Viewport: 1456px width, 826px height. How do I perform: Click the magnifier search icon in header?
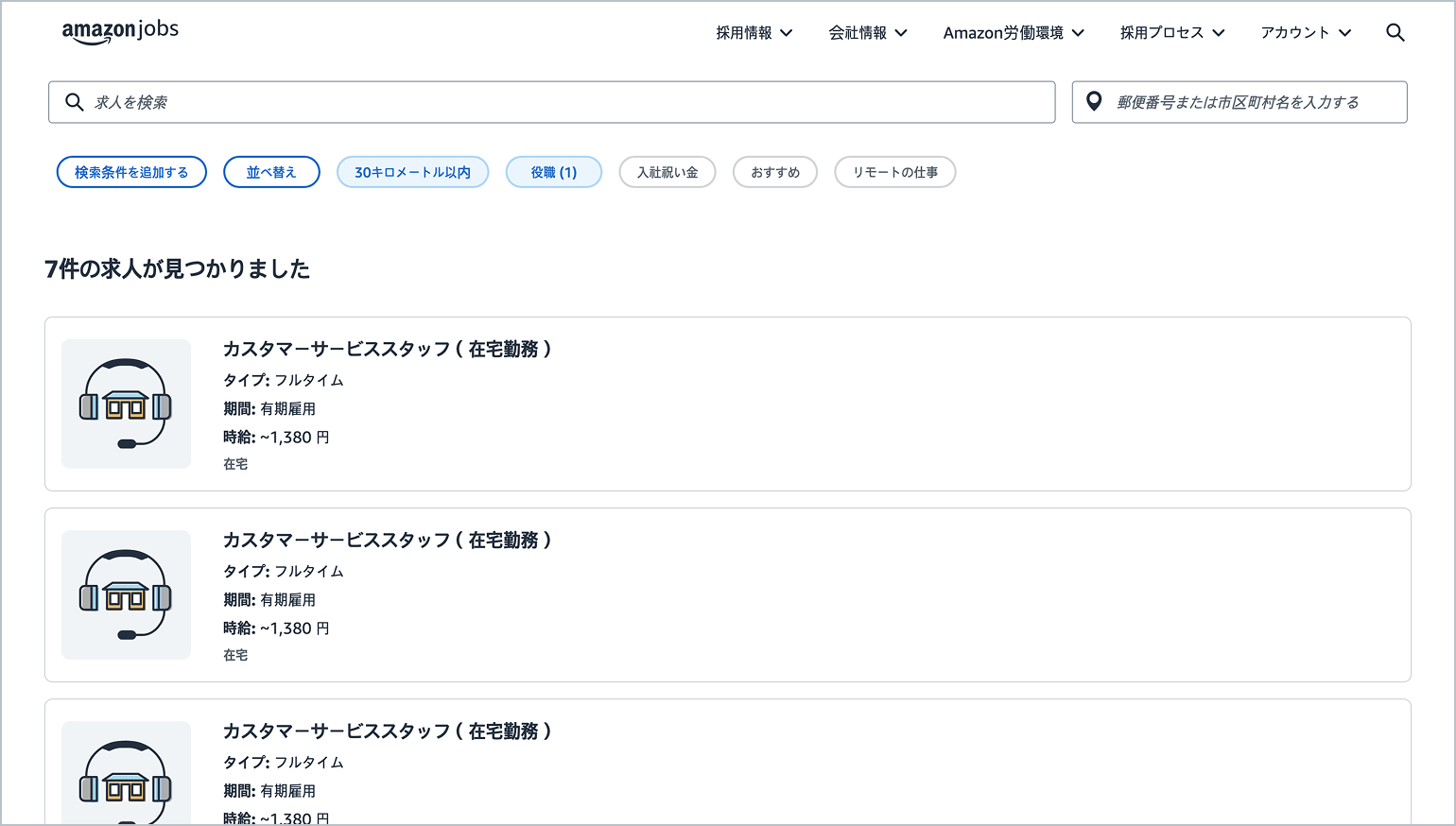coord(1395,32)
